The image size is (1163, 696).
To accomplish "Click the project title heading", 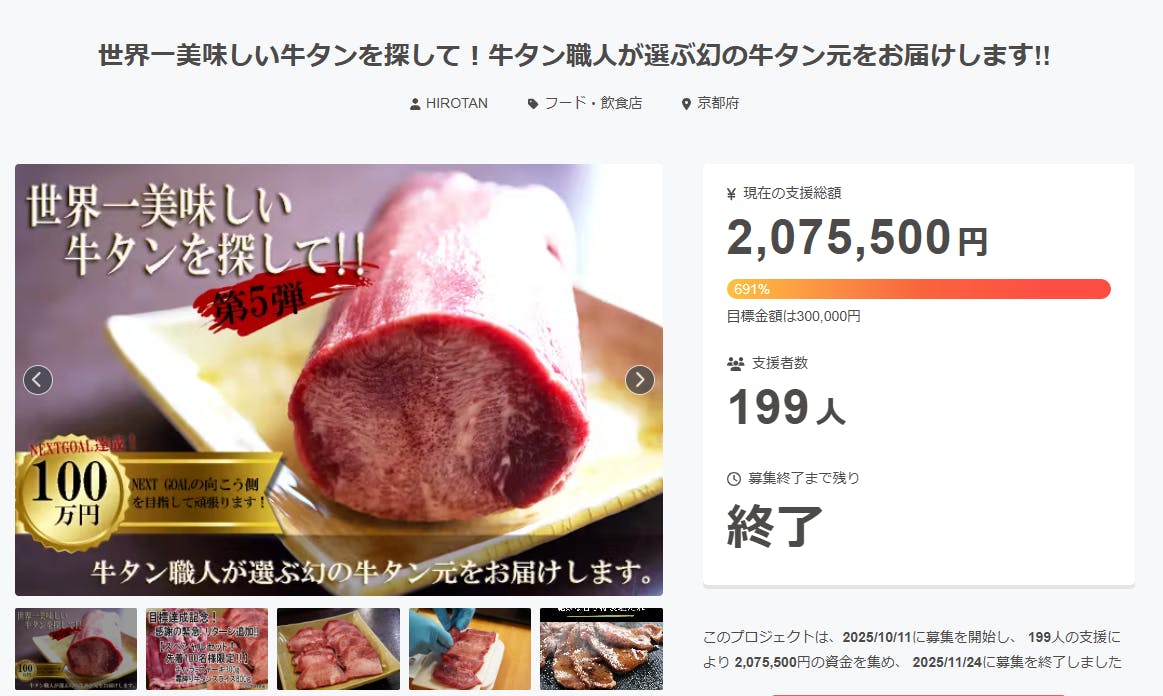I will tap(574, 55).
